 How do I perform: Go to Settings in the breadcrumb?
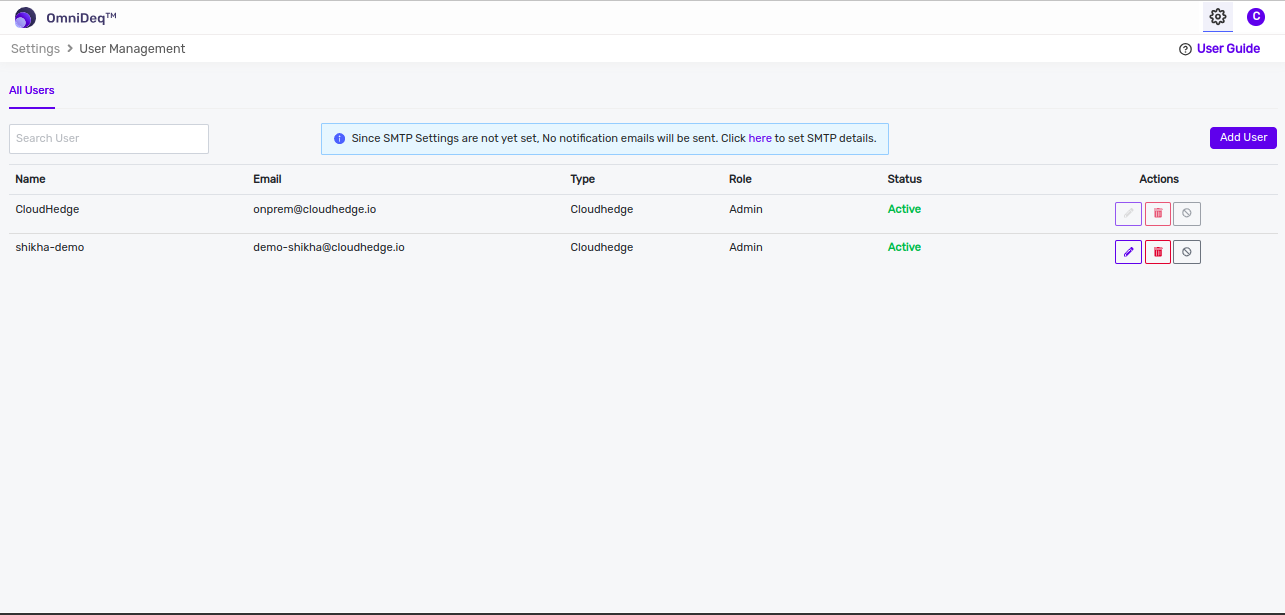(36, 49)
